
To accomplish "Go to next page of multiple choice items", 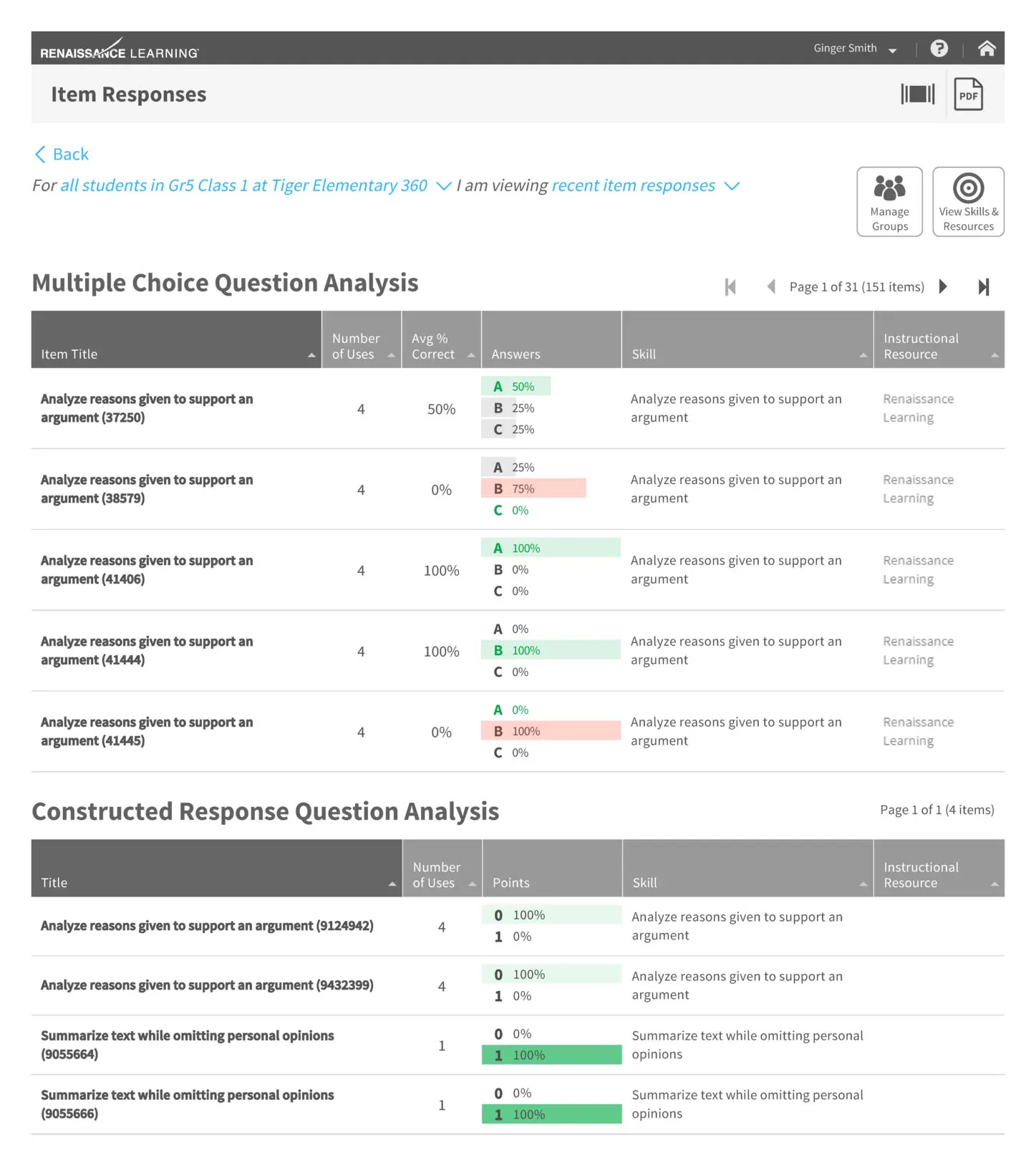I will pos(943,287).
